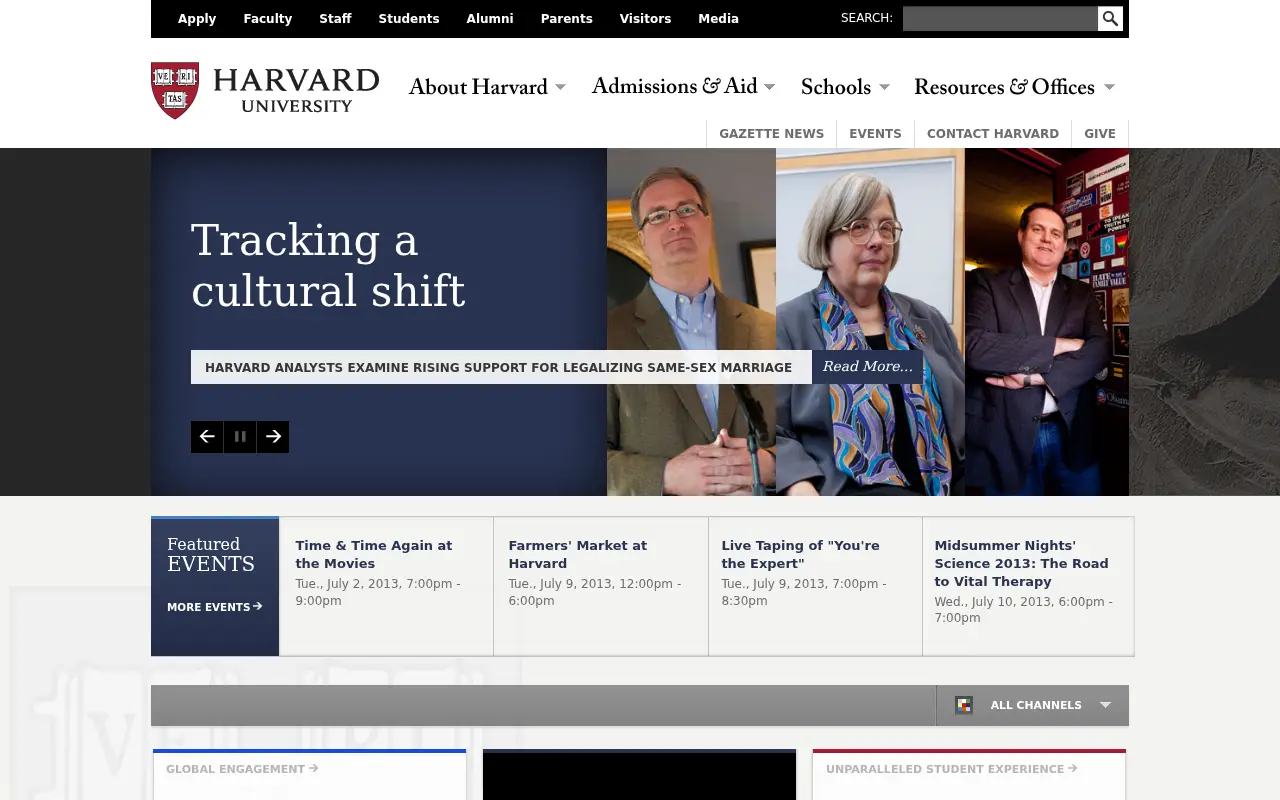Click the search magnifier icon
The image size is (1280, 800).
pos(1110,19)
